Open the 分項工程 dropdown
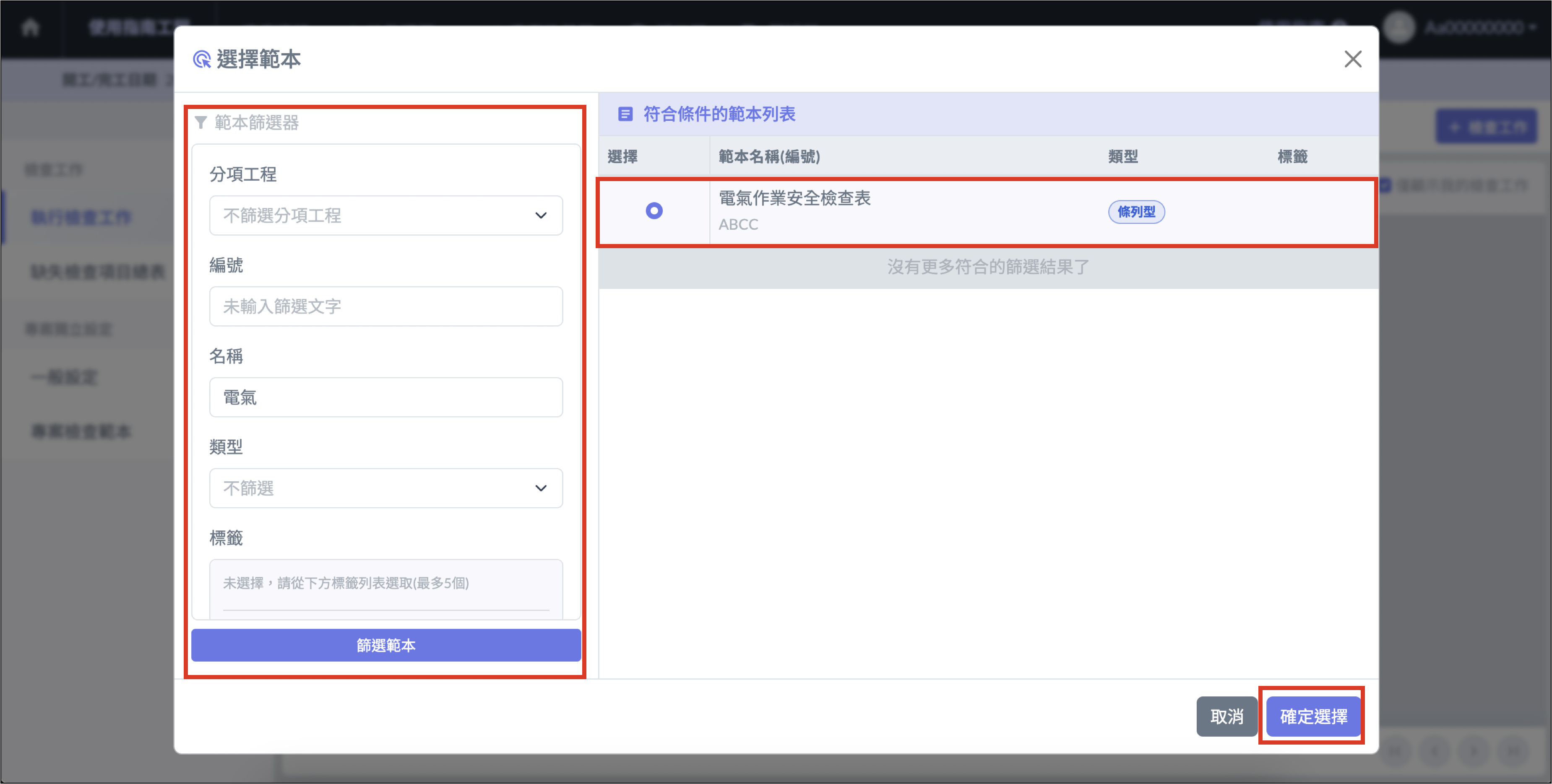The height and width of the screenshot is (784, 1552). (x=385, y=215)
